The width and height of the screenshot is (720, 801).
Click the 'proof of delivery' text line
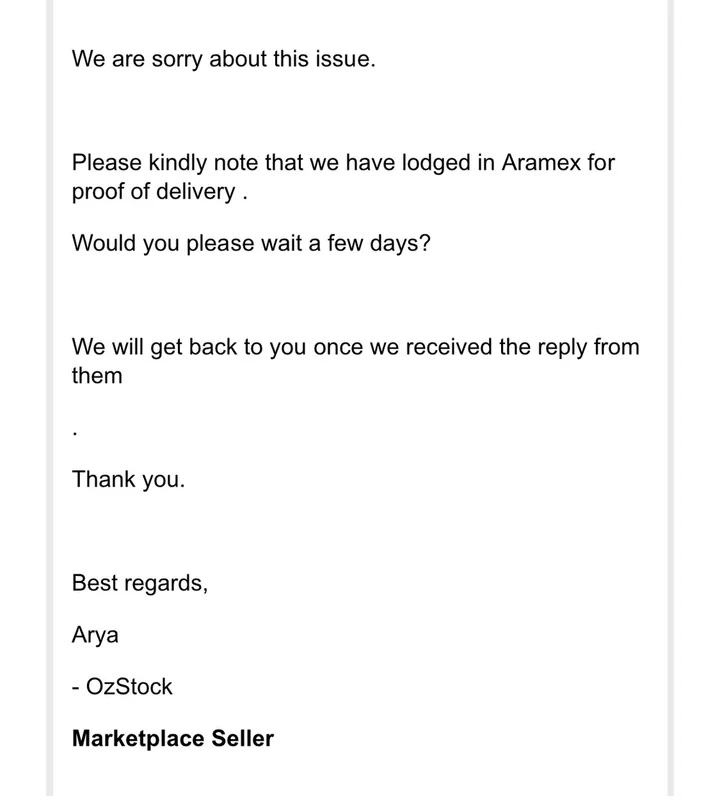tap(159, 193)
